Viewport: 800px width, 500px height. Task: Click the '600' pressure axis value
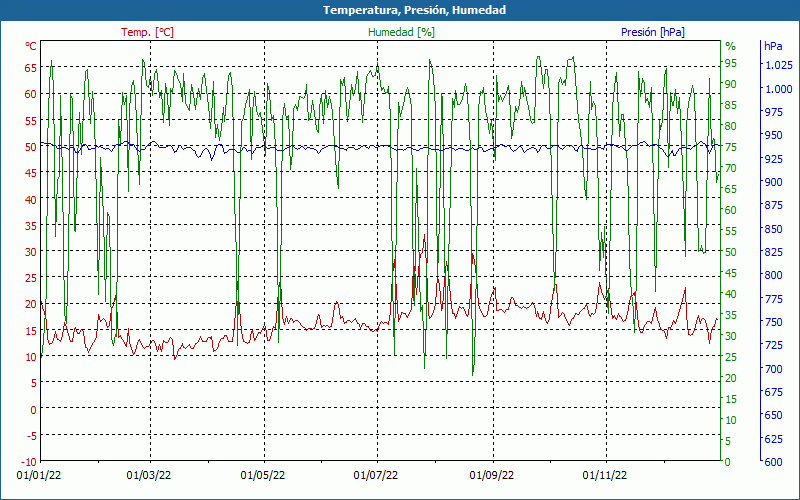(x=774, y=462)
